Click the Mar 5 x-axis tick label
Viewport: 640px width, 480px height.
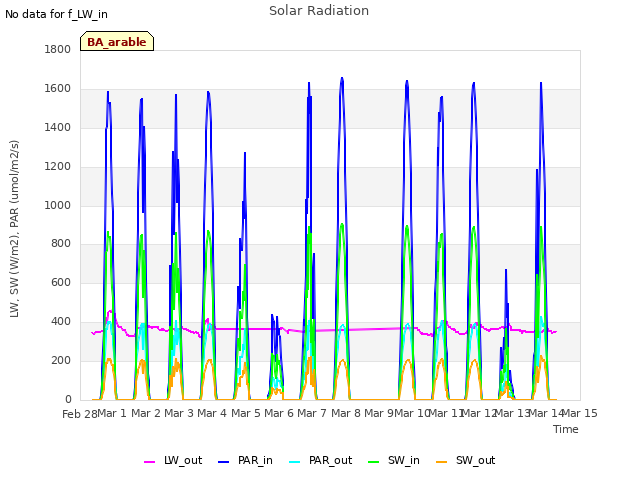[245, 413]
